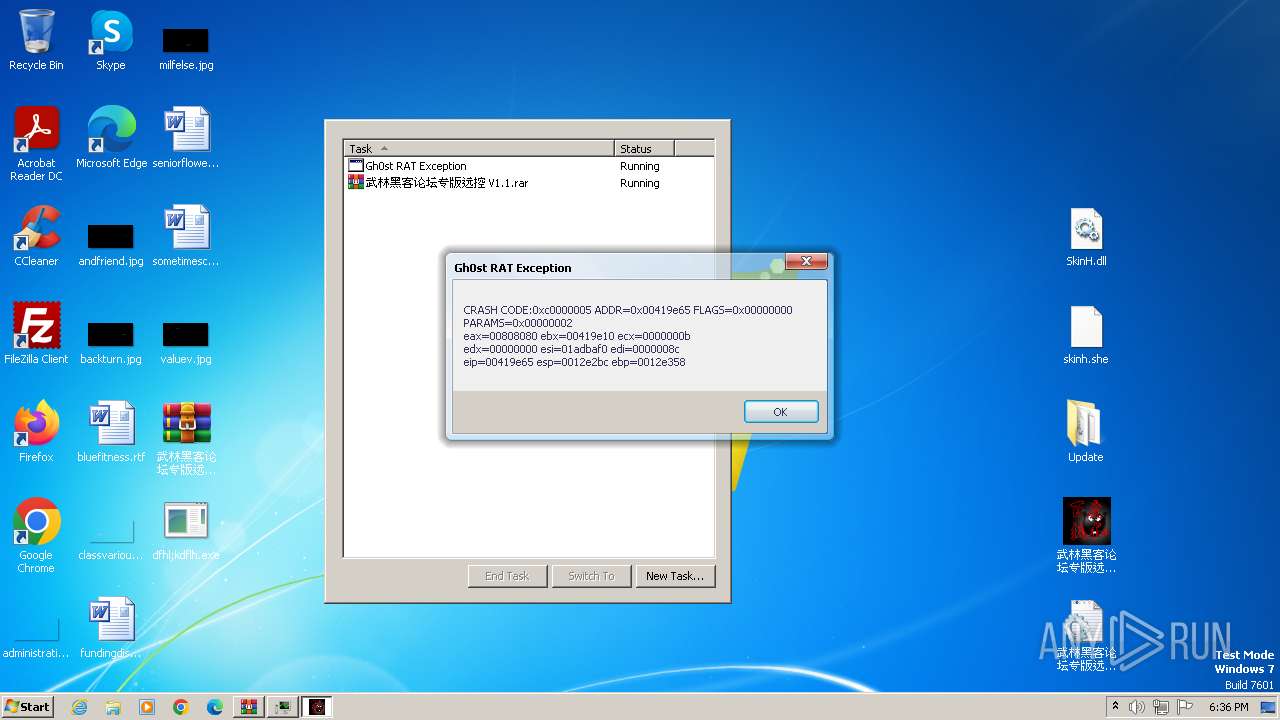Open the CCleaner desktop shortcut
This screenshot has height=720, width=1280.
pos(36,236)
